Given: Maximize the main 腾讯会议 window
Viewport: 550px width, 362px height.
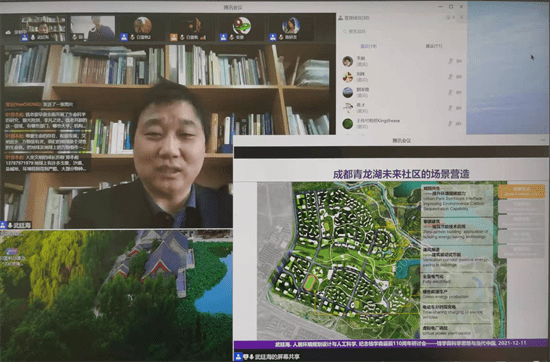Looking at the screenshot, I should coord(451,7).
